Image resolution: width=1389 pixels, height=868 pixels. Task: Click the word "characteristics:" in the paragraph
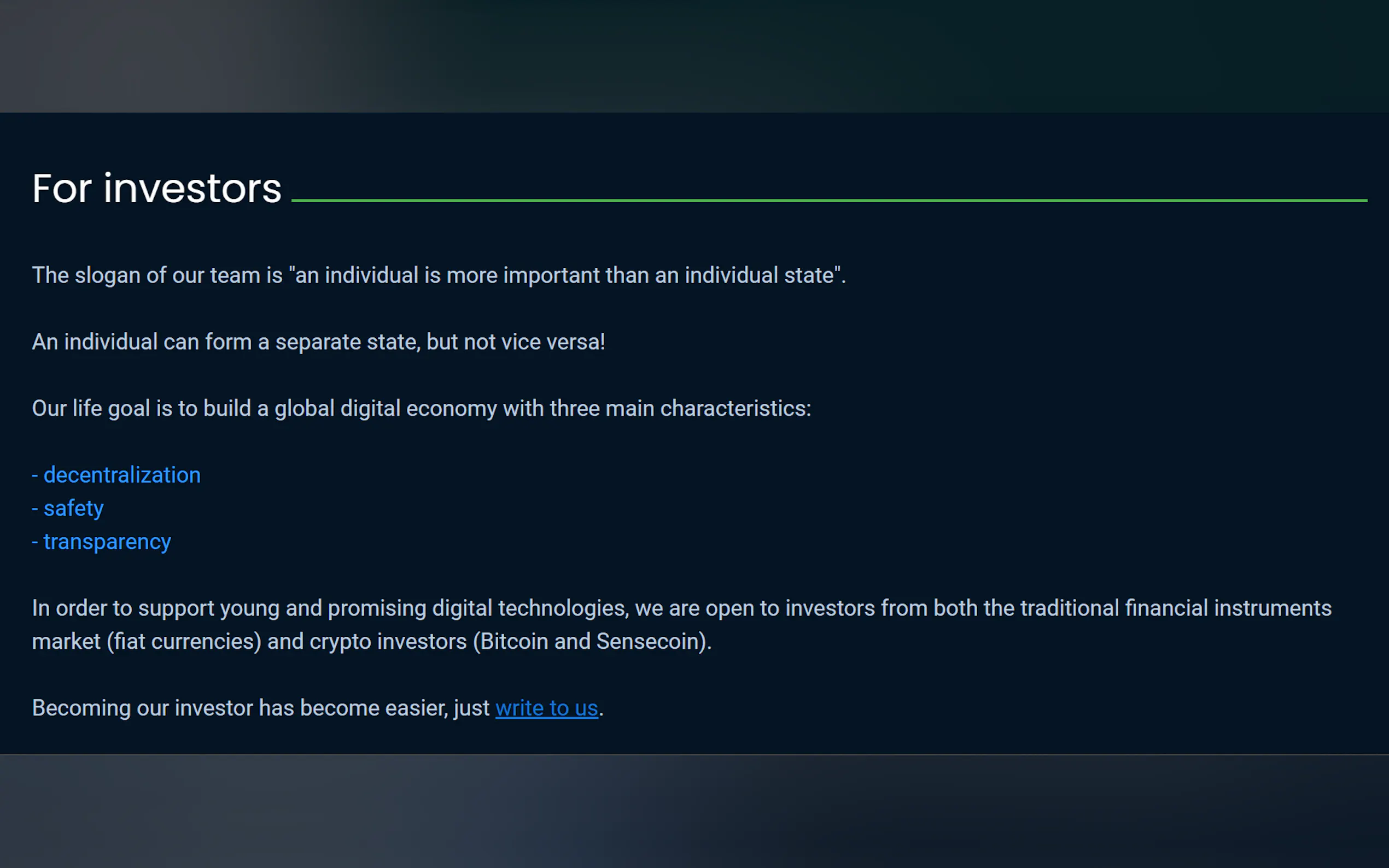(x=735, y=409)
